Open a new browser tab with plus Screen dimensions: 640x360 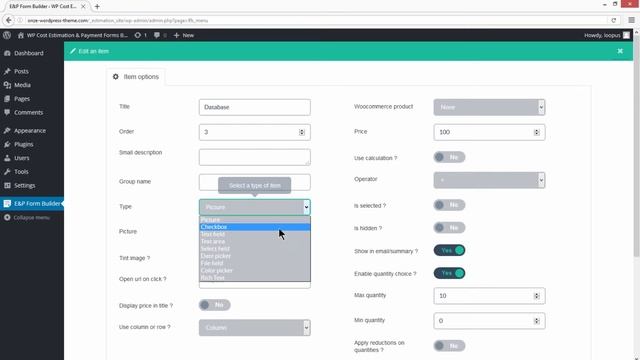click(x=97, y=7)
